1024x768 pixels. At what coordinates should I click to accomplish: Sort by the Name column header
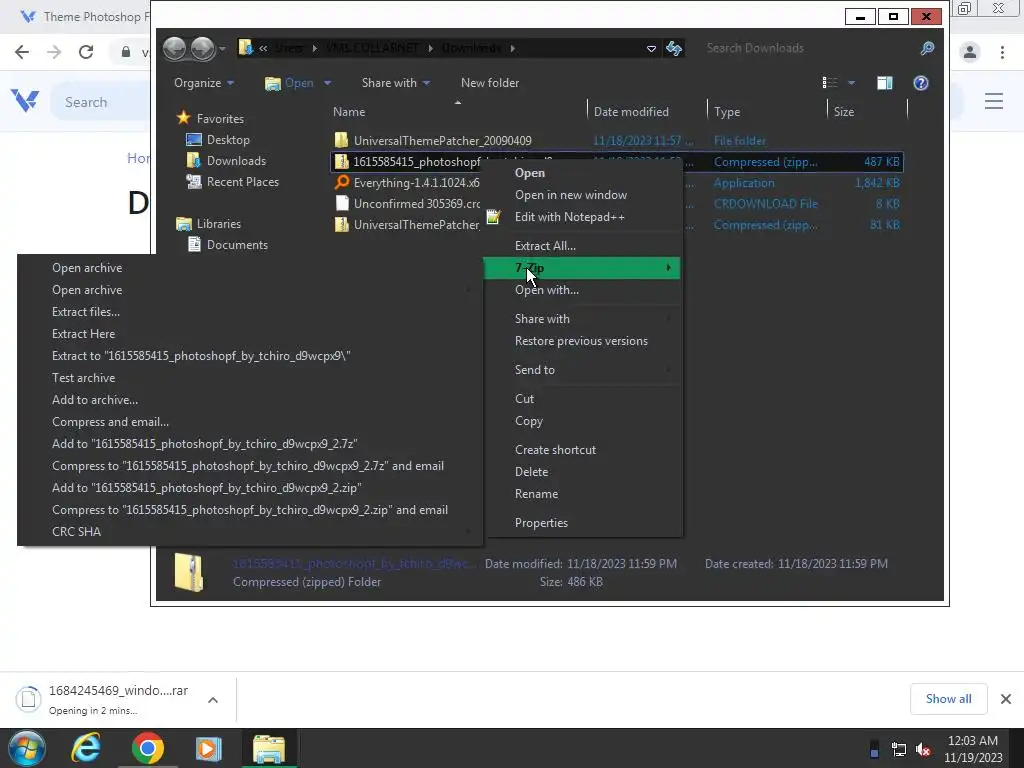[x=349, y=112]
